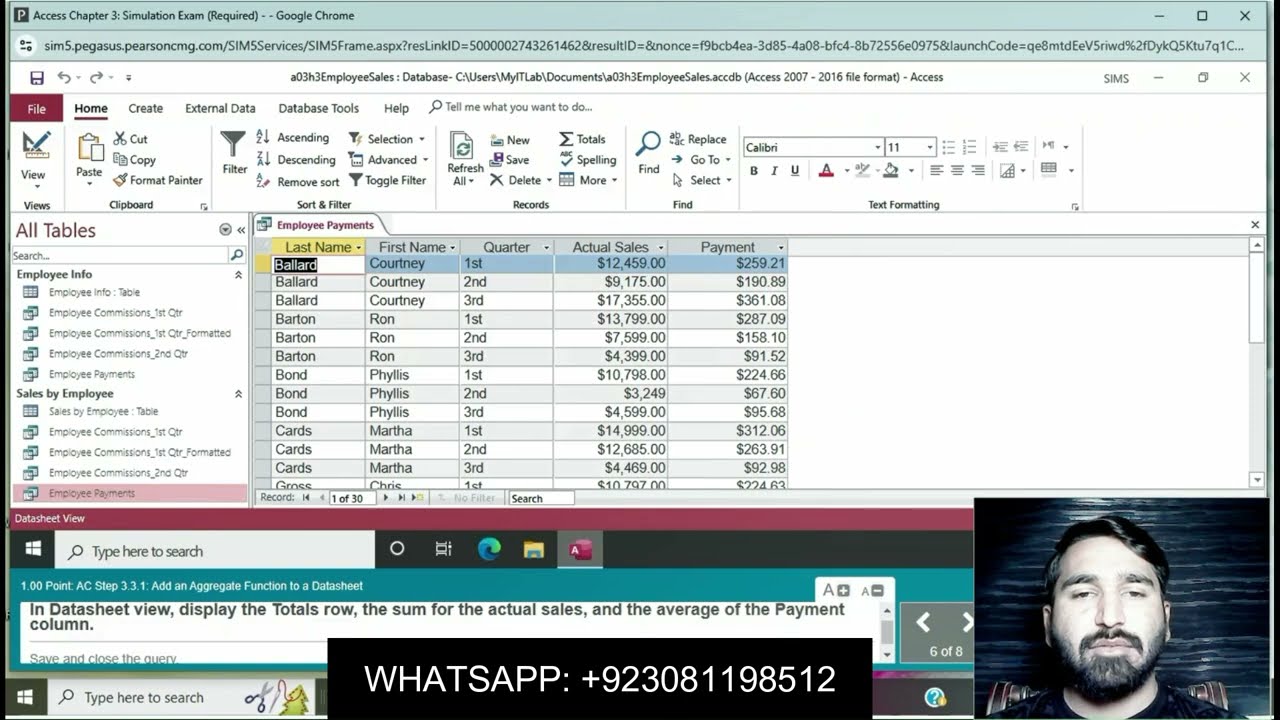Click the record navigator Search box

point(541,498)
